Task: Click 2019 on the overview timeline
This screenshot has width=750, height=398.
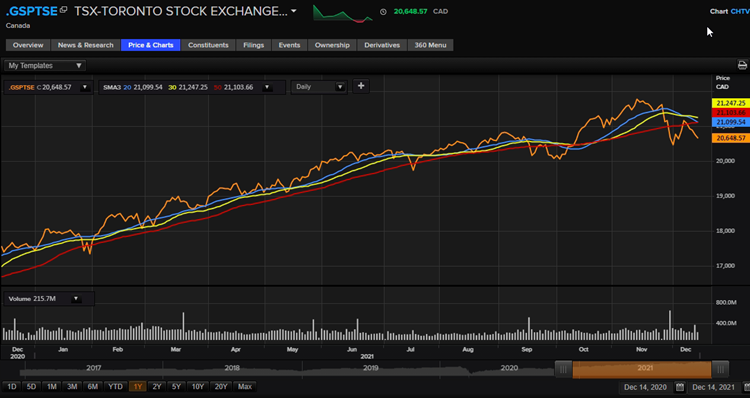Action: [371, 368]
